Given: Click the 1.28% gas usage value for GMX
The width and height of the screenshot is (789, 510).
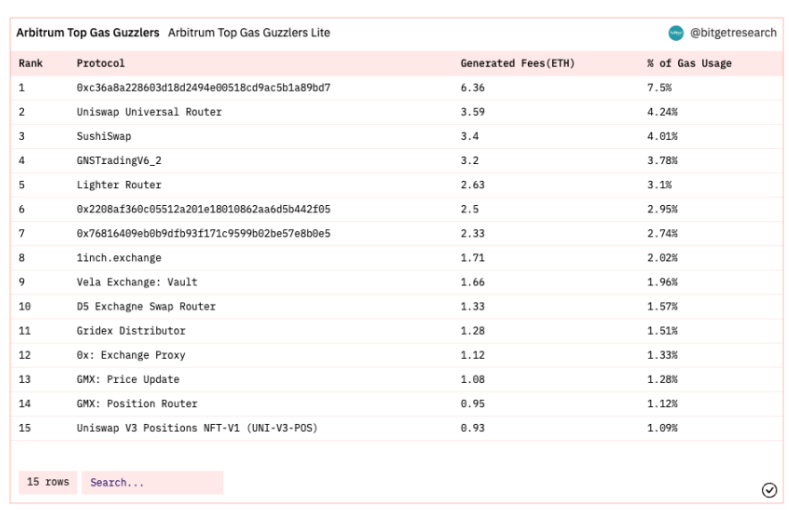Looking at the screenshot, I should click(x=662, y=379).
